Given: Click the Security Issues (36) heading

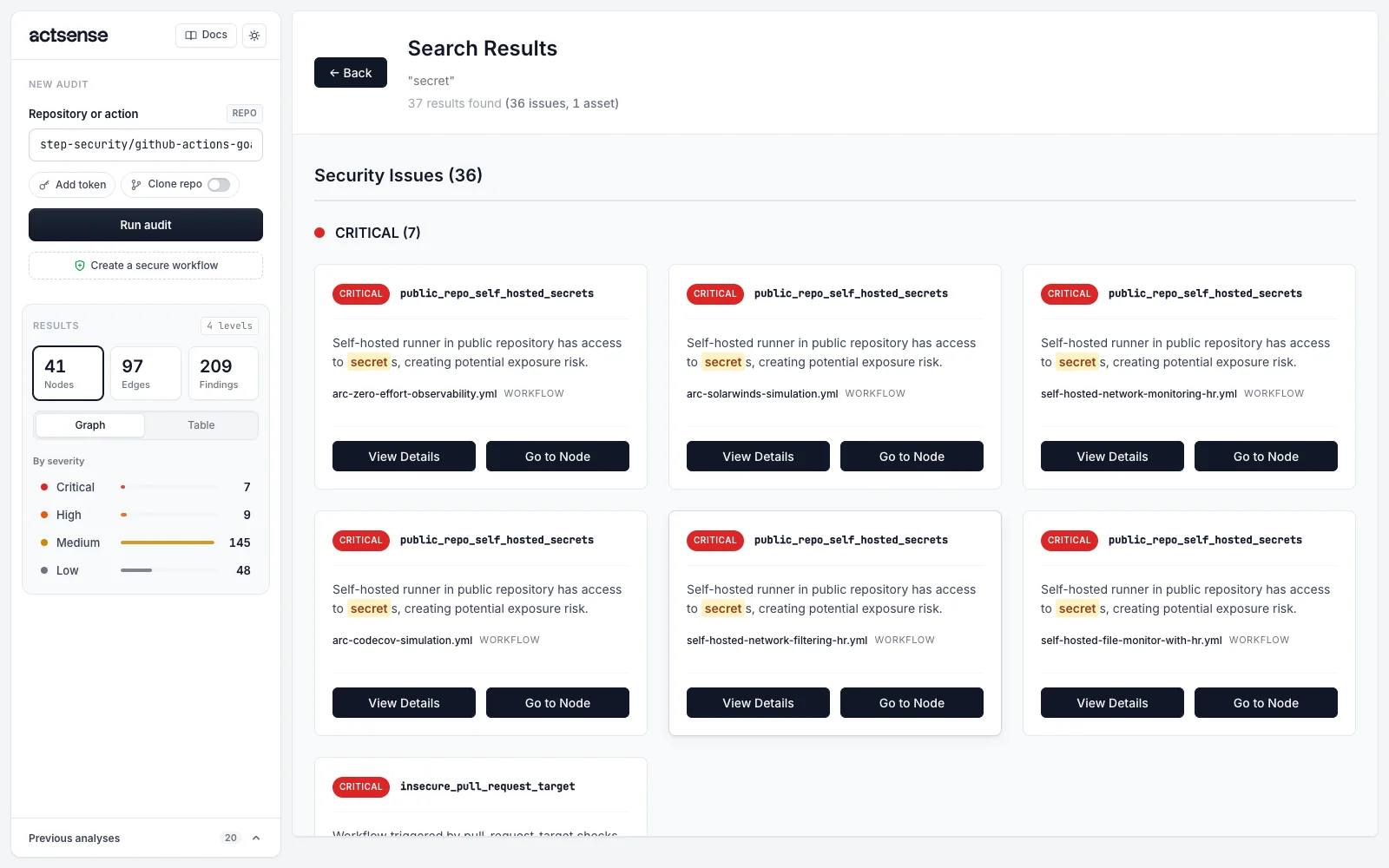Looking at the screenshot, I should (x=398, y=175).
